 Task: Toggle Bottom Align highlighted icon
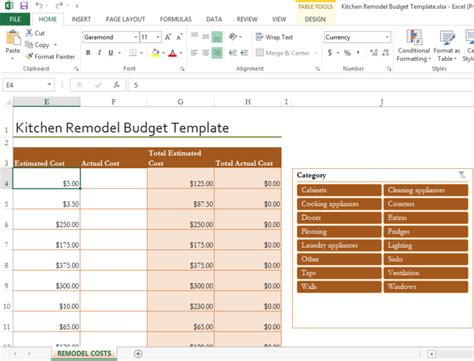click(x=217, y=37)
